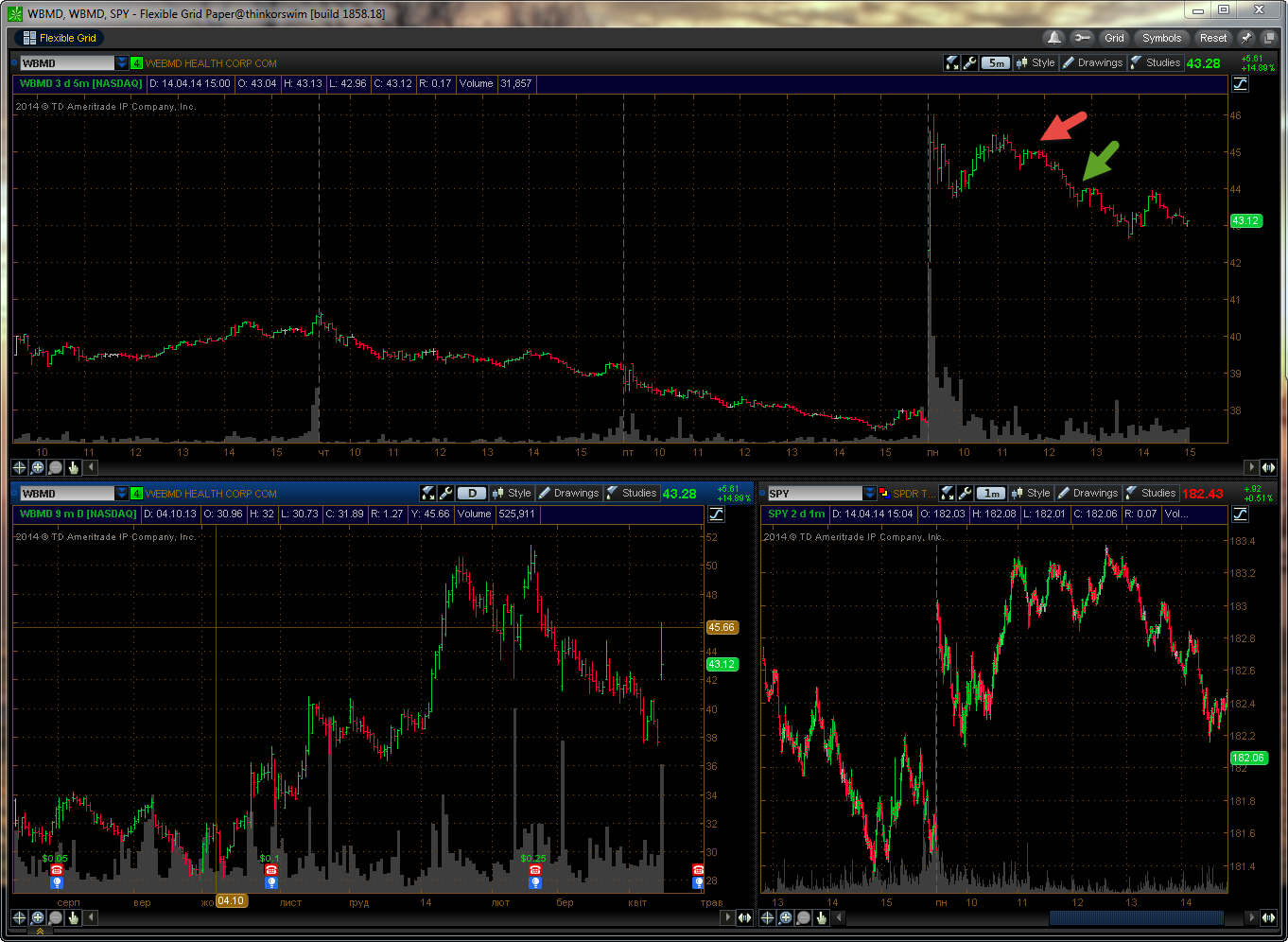
Task: Select pan hand tool under daily WBMD chart
Action: pos(74,917)
